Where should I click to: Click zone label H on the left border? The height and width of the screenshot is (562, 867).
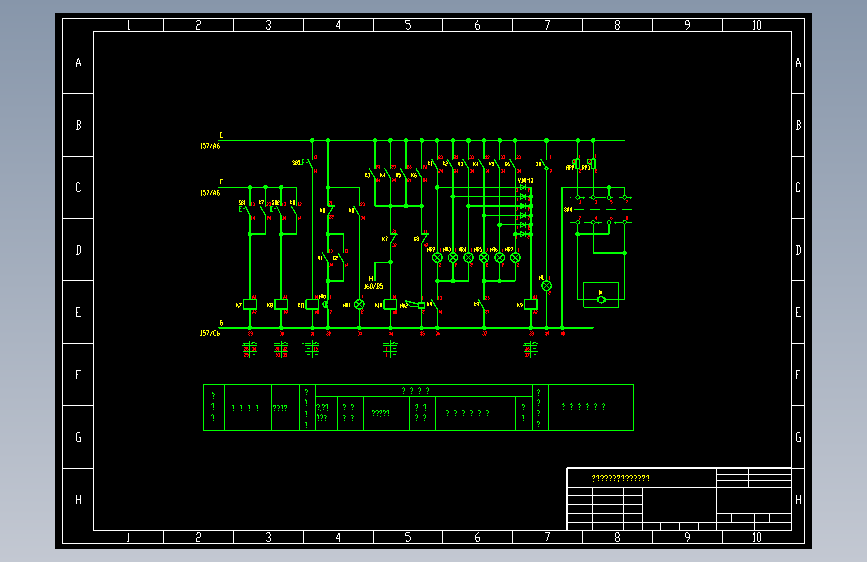pos(79,499)
